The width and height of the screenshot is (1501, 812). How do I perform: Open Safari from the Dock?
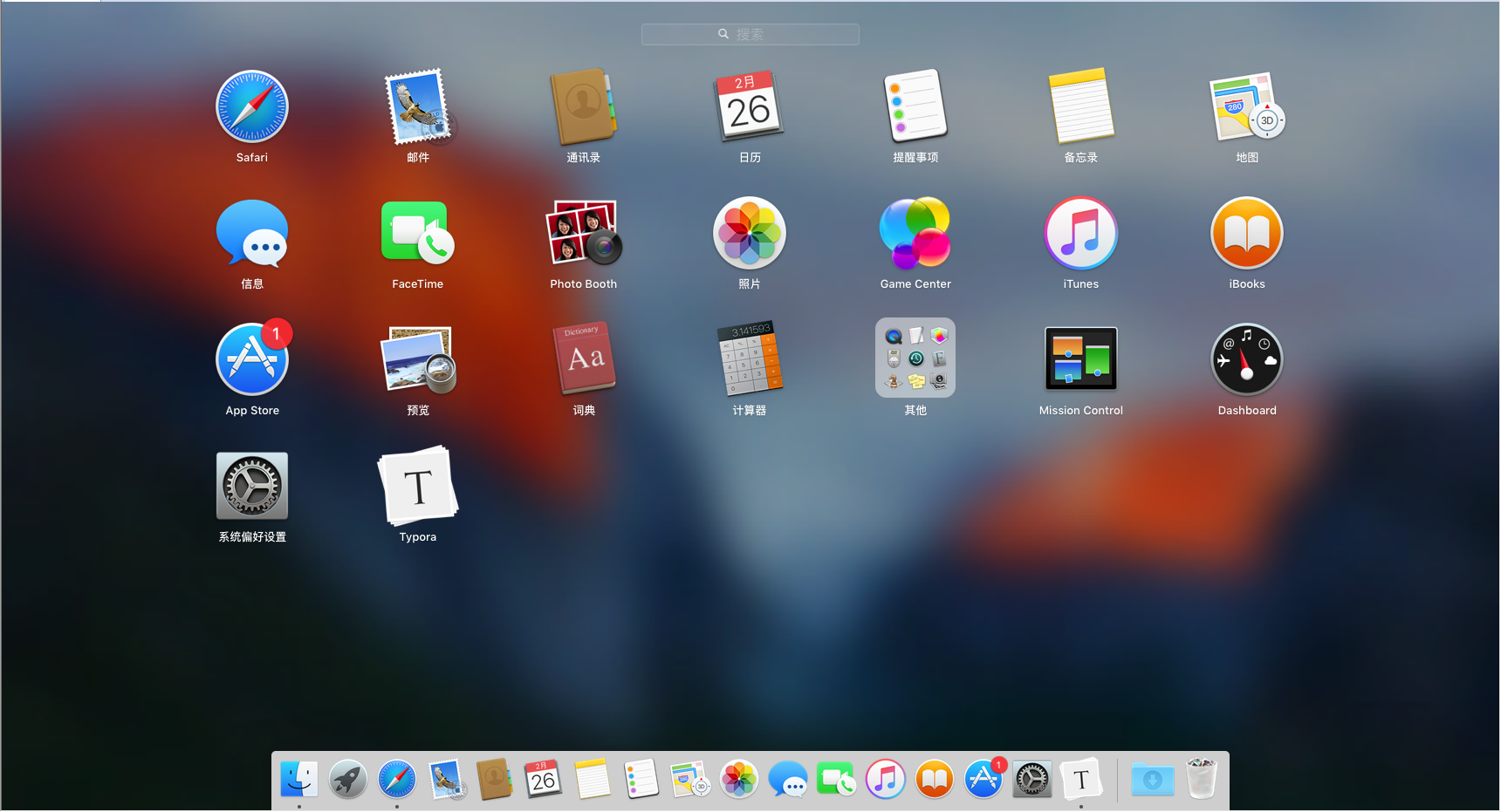coord(397,779)
